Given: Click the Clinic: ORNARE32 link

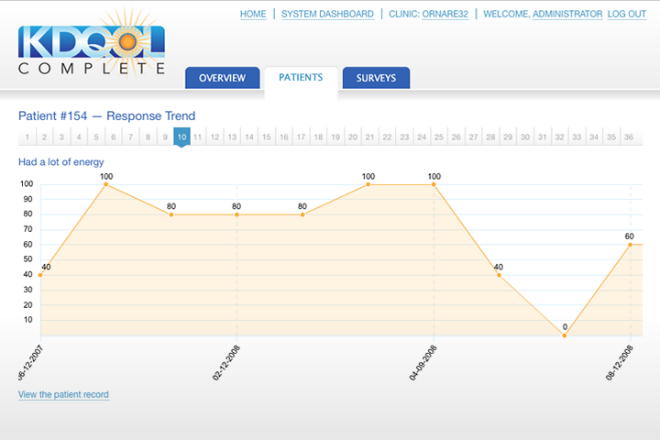Looking at the screenshot, I should (428, 14).
